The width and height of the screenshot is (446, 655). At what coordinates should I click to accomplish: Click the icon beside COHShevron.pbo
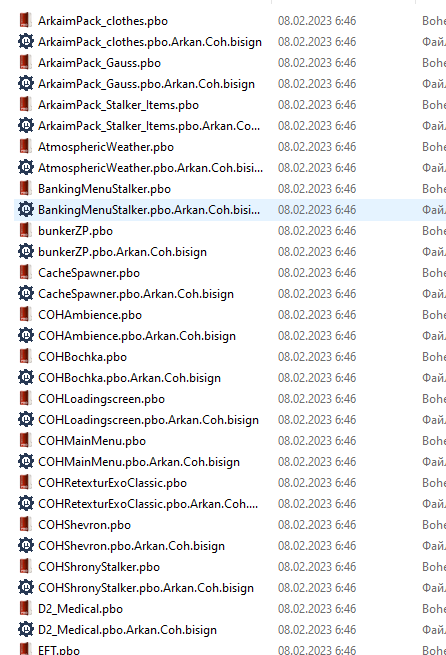25,524
